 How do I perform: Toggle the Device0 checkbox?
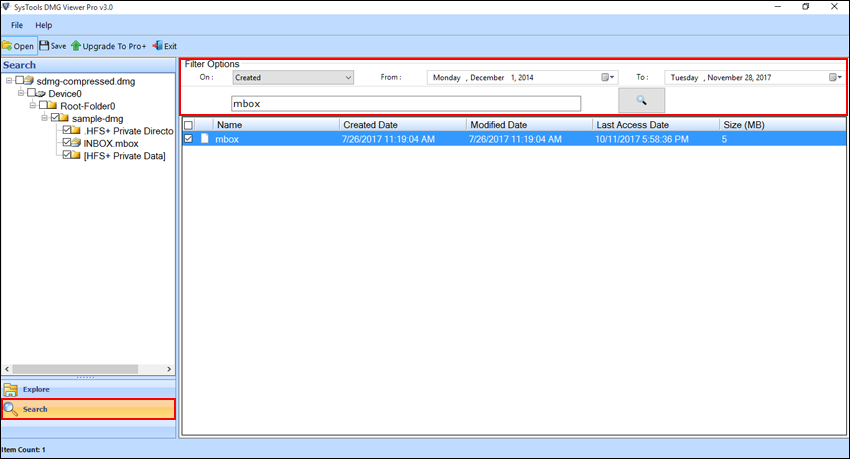[31, 93]
